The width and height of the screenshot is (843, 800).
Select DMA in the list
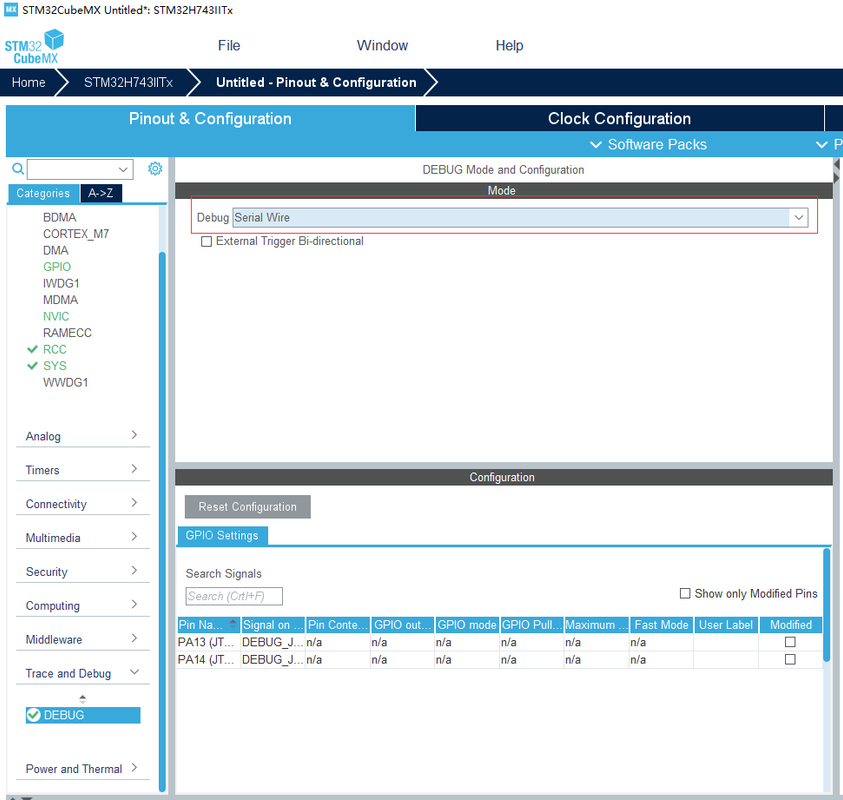pos(56,251)
